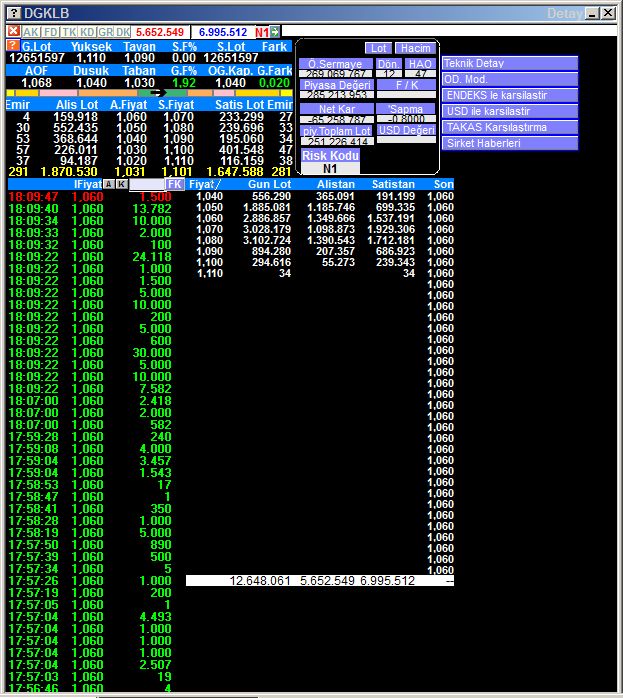Select the summary total 12.648.061
The width and height of the screenshot is (623, 698).
pos(260,580)
